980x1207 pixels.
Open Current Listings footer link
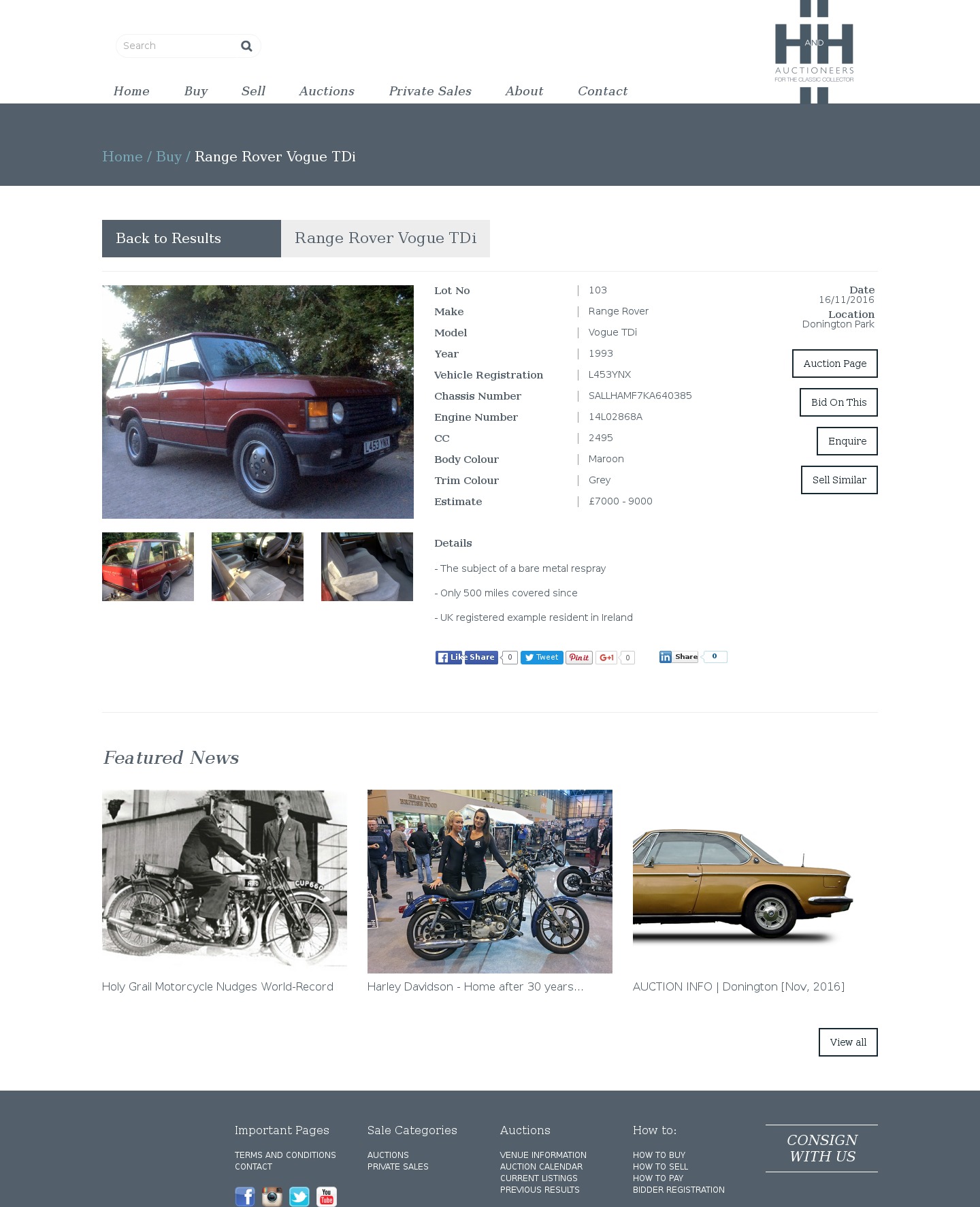pos(539,1178)
